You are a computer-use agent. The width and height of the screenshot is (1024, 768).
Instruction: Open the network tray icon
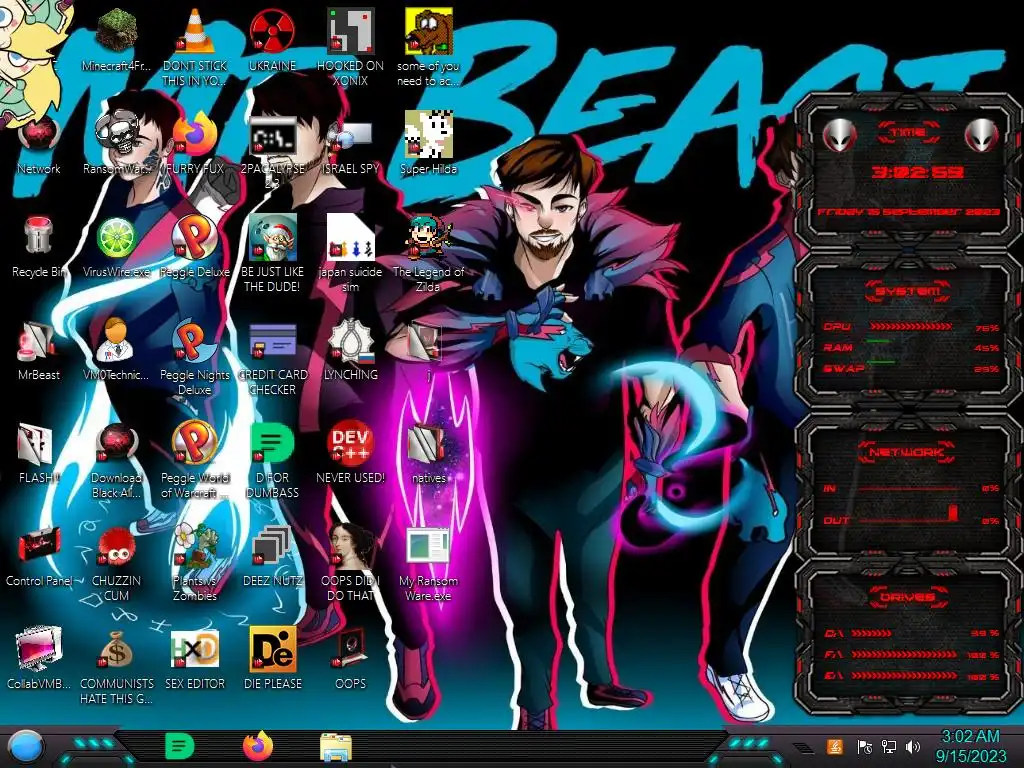pyautogui.click(x=889, y=746)
